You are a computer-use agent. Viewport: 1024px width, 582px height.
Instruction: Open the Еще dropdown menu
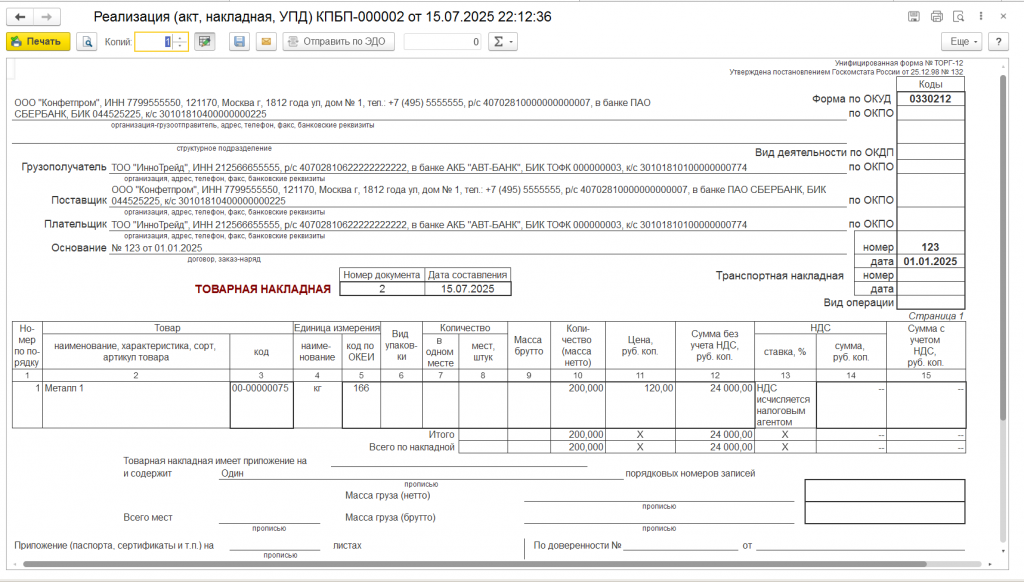click(962, 41)
